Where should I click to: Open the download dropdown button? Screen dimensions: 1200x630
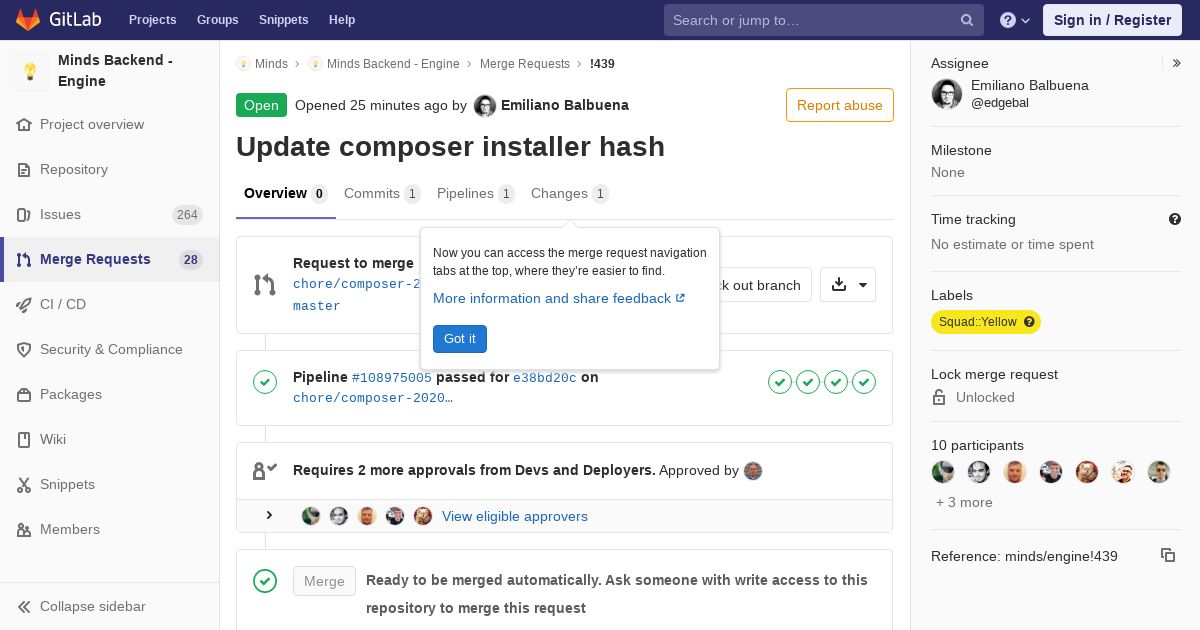pos(848,285)
